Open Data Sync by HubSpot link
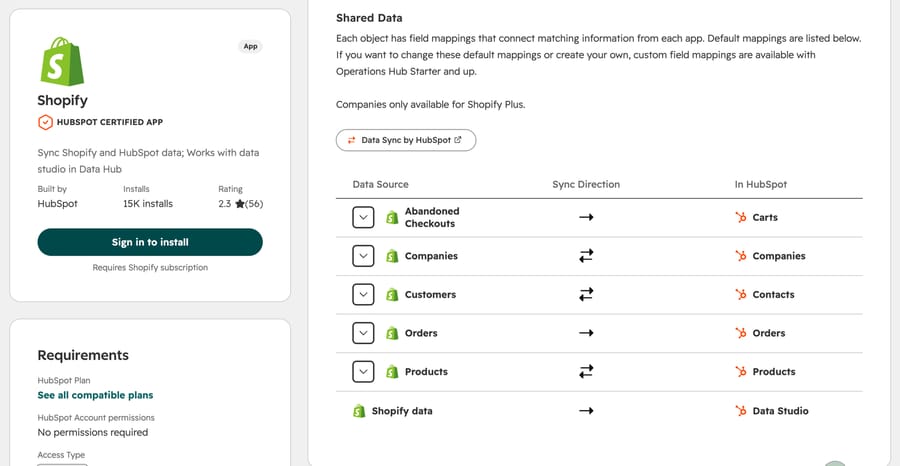The width and height of the screenshot is (900, 466). (x=406, y=140)
